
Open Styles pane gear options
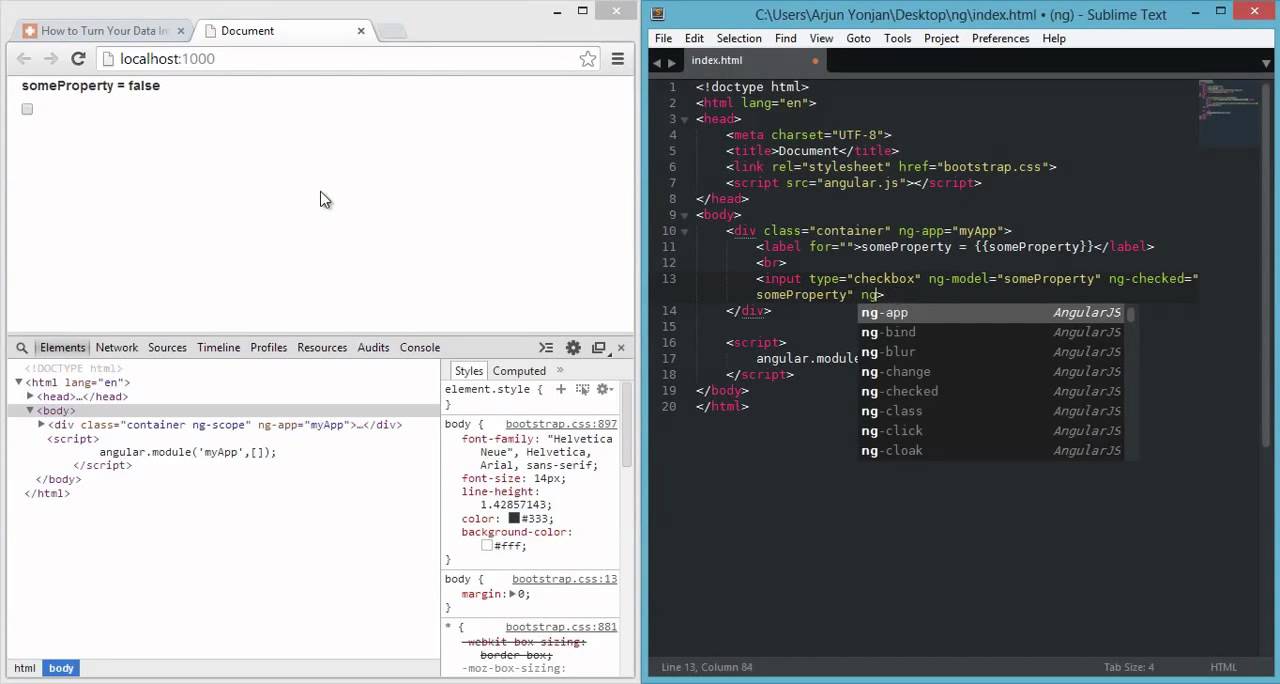tap(603, 389)
